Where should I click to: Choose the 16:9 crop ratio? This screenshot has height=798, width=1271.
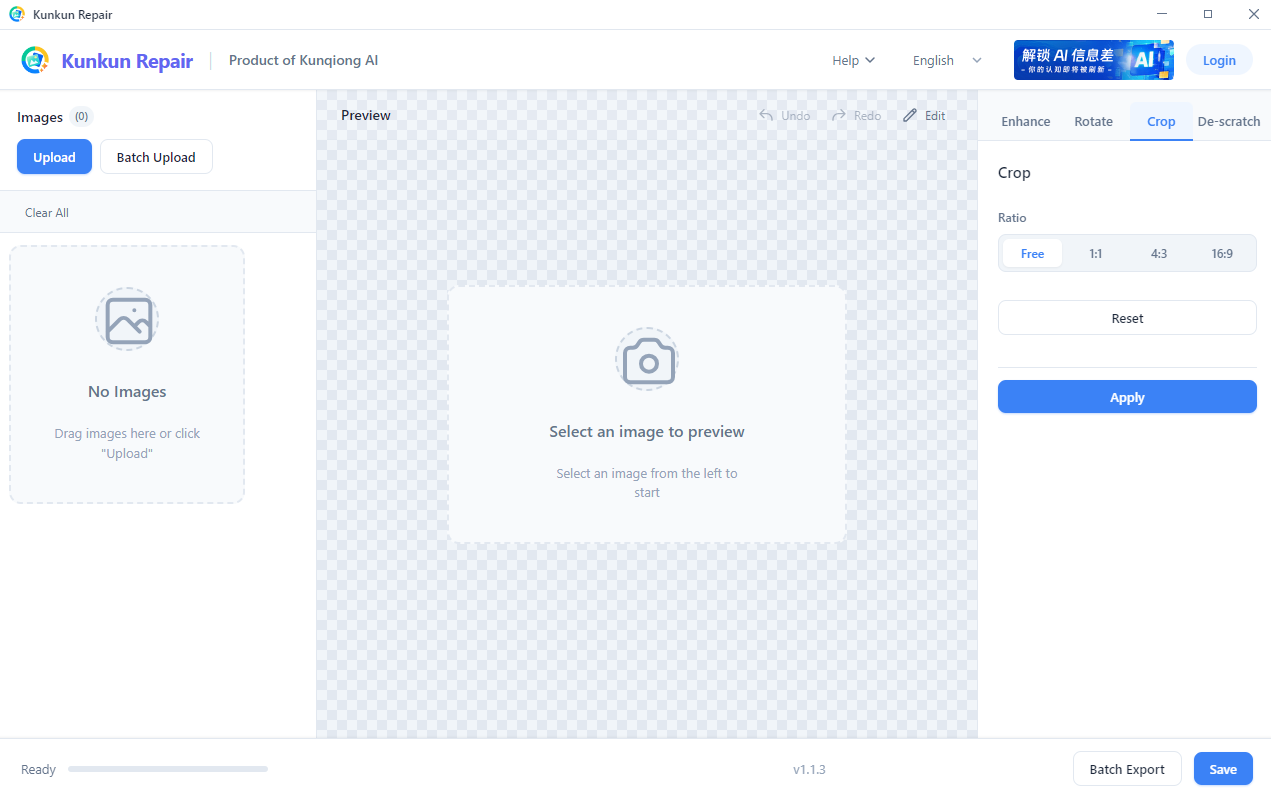point(1222,254)
